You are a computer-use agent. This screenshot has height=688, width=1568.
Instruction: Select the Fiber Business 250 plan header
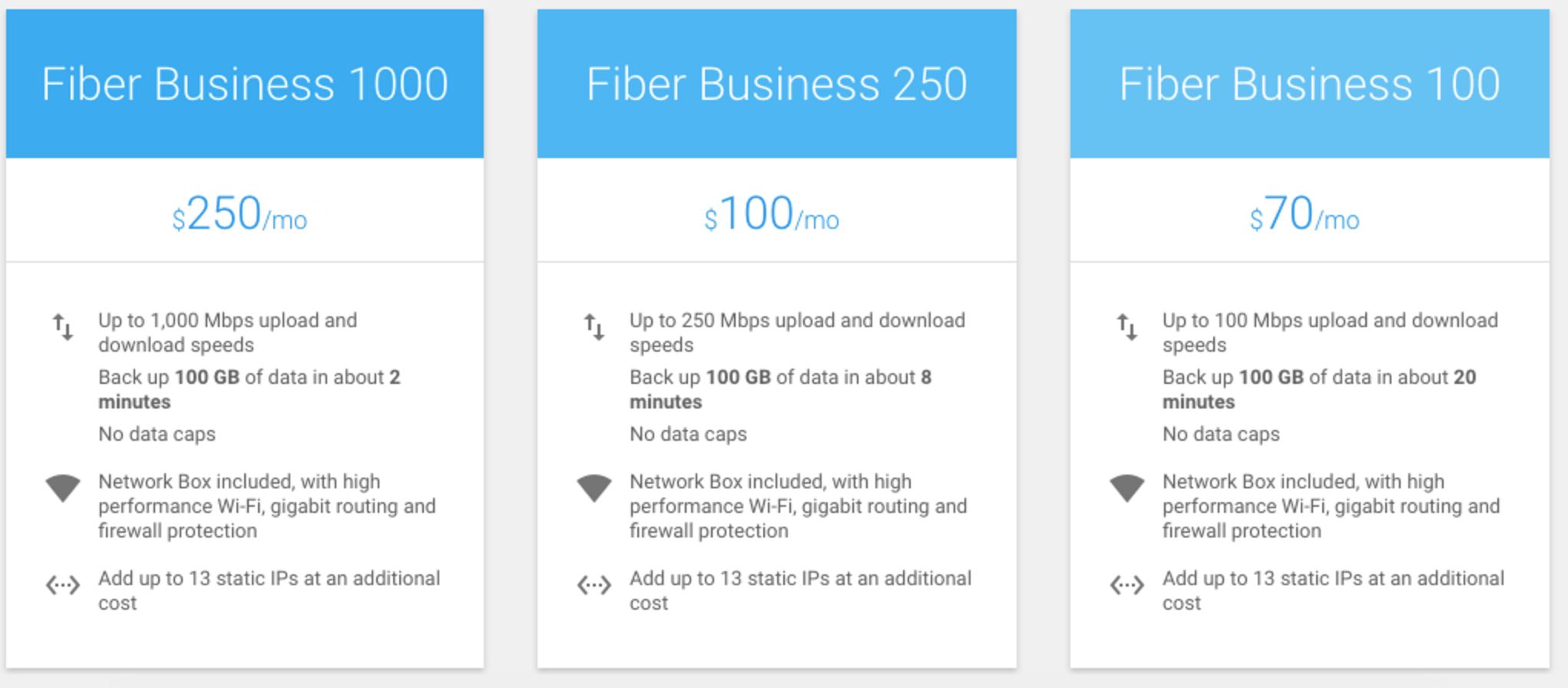776,84
